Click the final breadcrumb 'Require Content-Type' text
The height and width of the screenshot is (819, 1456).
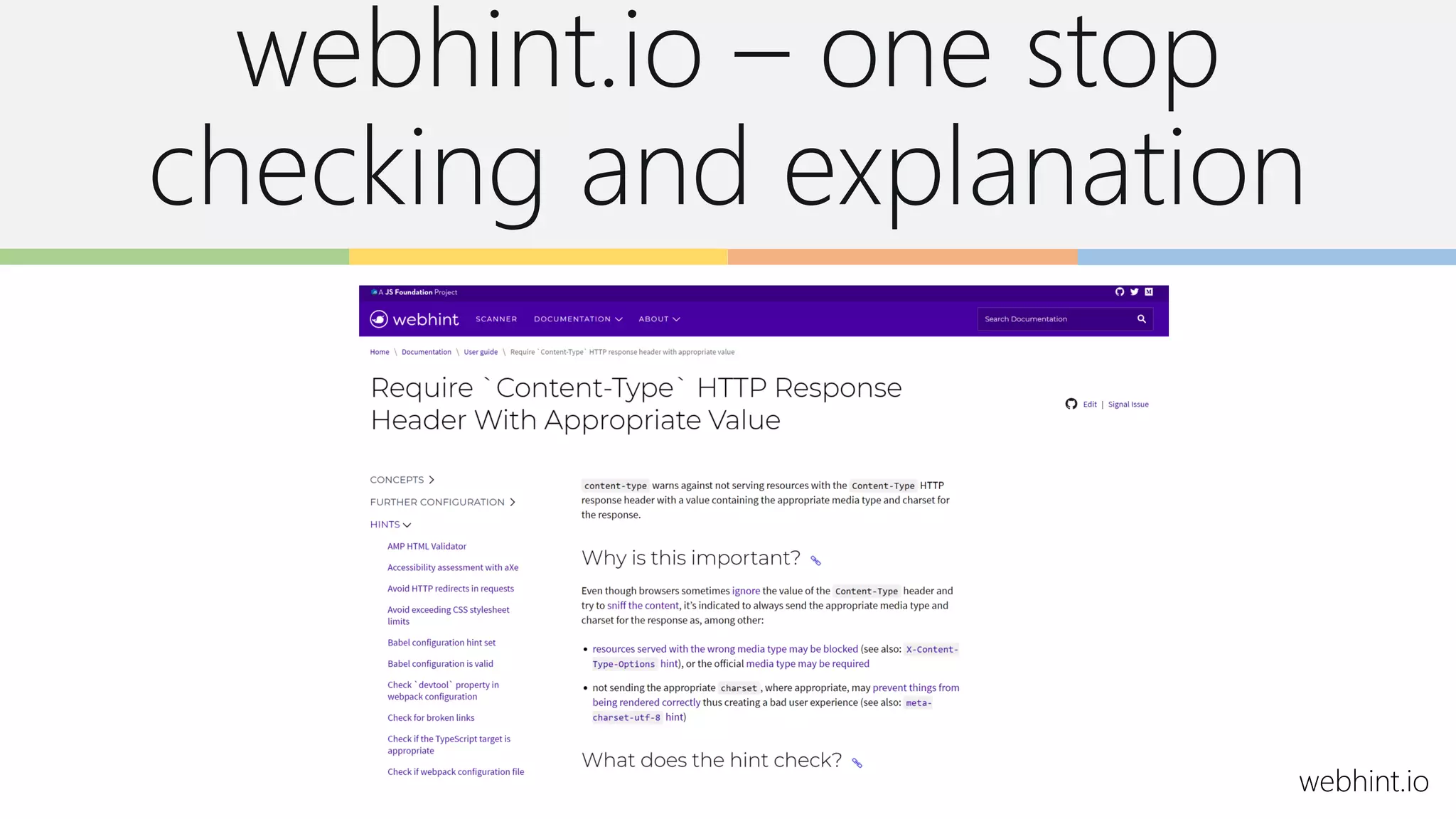pyautogui.click(x=622, y=352)
